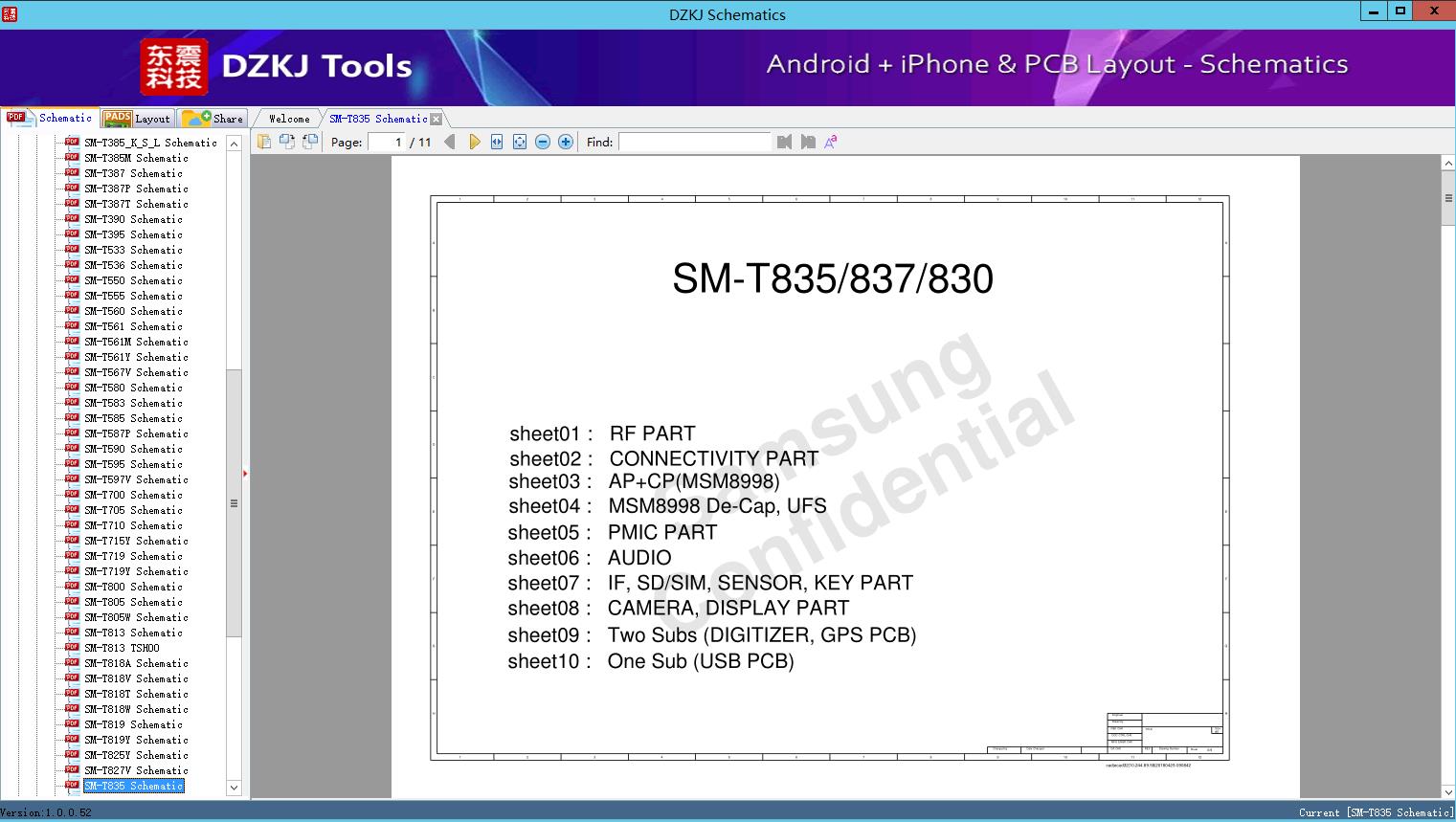Go to the next page
1456x822 pixels.
pyautogui.click(x=474, y=142)
